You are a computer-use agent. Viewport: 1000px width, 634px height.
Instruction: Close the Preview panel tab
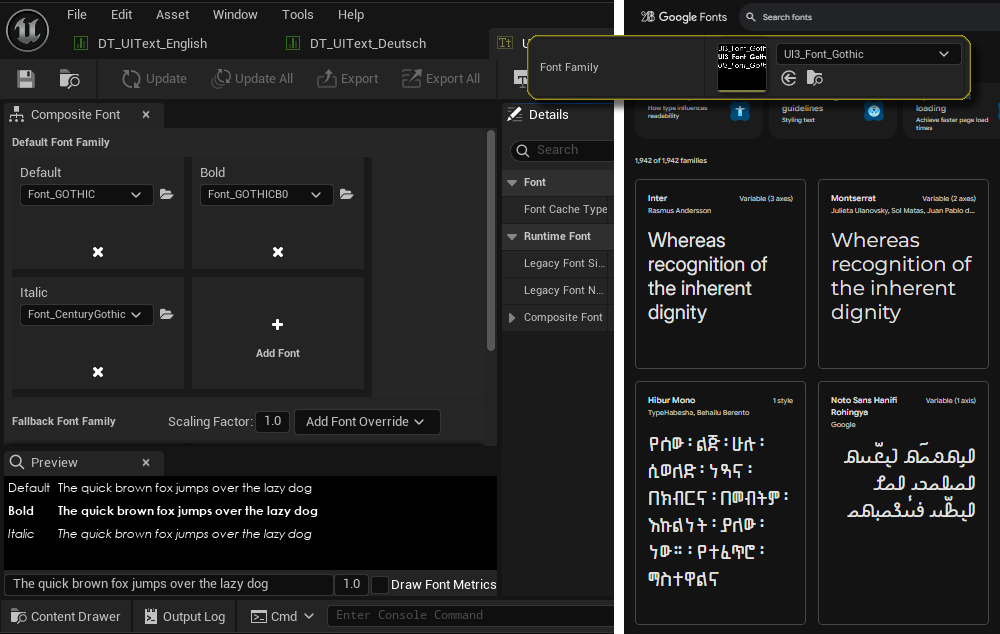[146, 462]
